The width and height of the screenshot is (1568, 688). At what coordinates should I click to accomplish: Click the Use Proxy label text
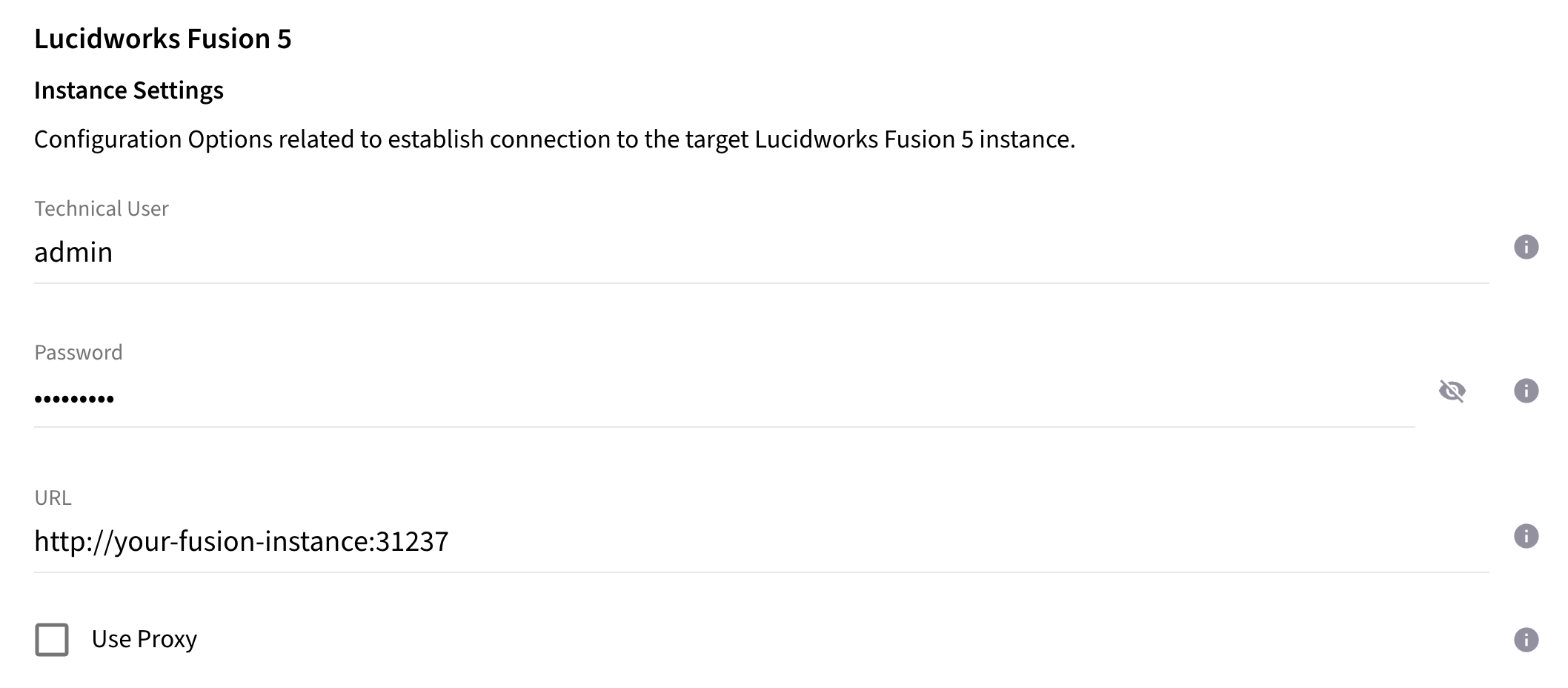[144, 638]
